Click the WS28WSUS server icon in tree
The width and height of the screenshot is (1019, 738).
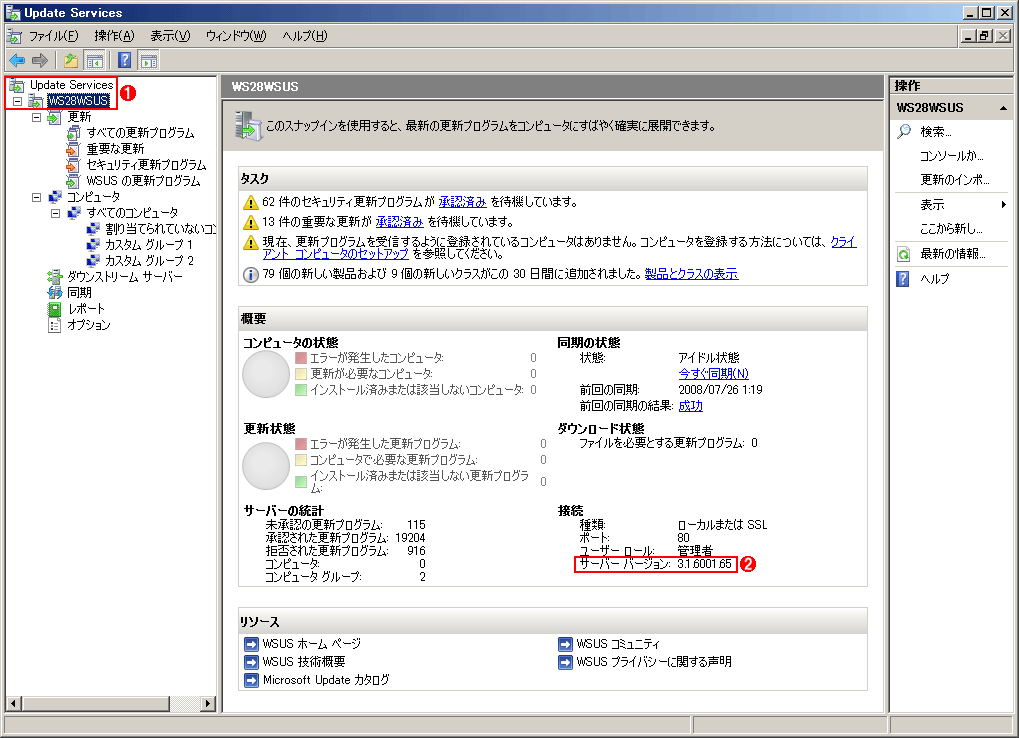36,101
